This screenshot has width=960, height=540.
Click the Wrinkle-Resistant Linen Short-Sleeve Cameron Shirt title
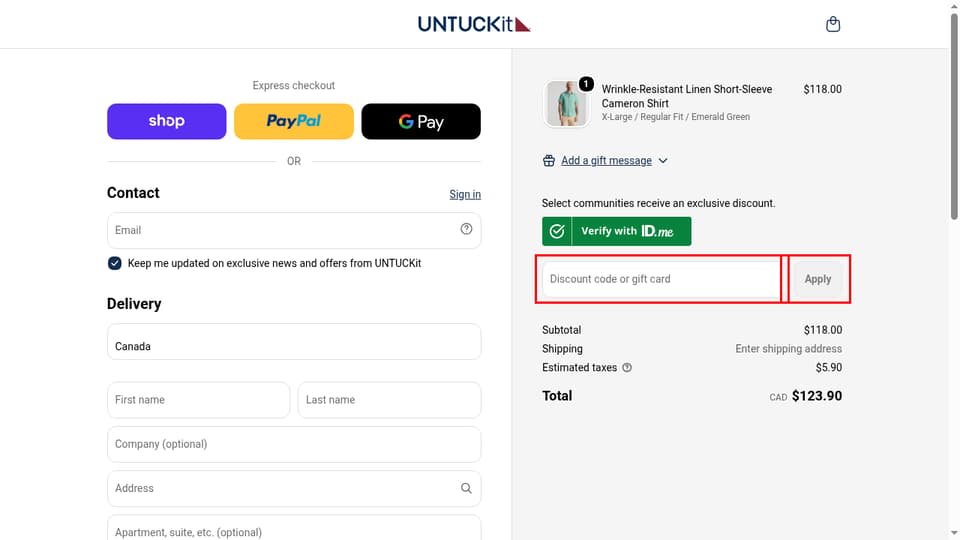(x=686, y=96)
